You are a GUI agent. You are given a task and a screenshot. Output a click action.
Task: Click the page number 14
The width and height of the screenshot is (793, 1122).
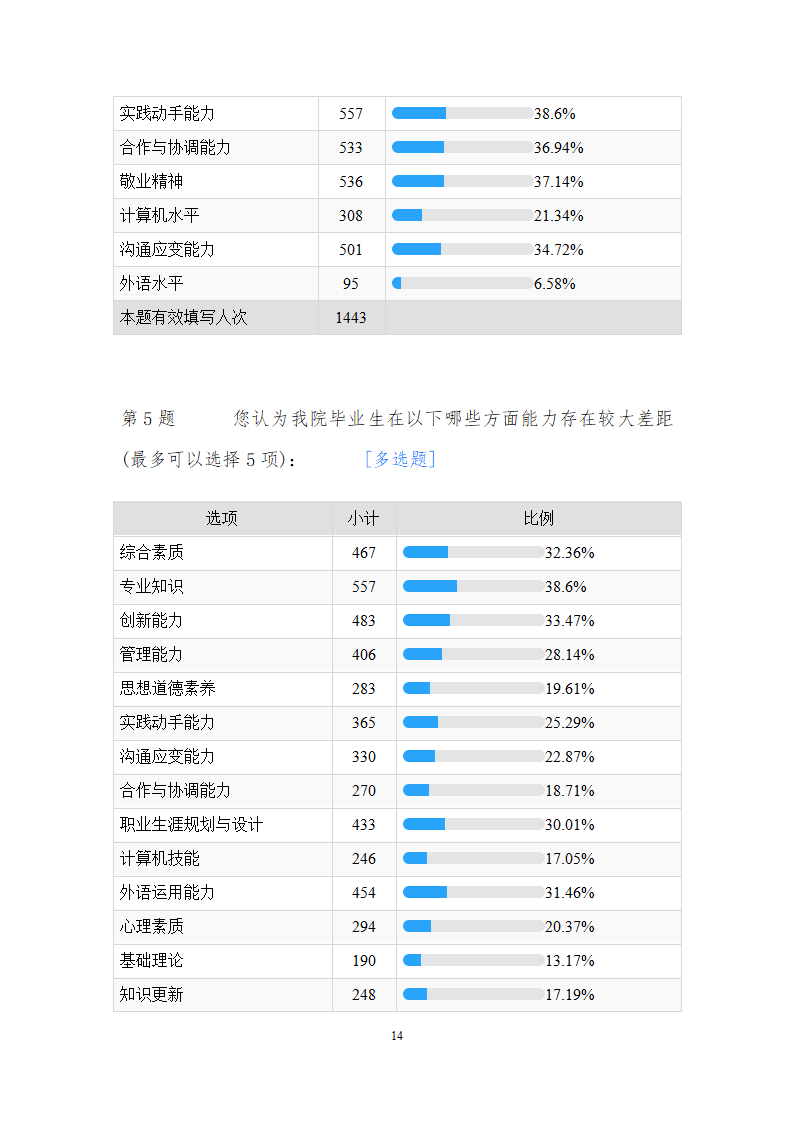pos(397,1035)
